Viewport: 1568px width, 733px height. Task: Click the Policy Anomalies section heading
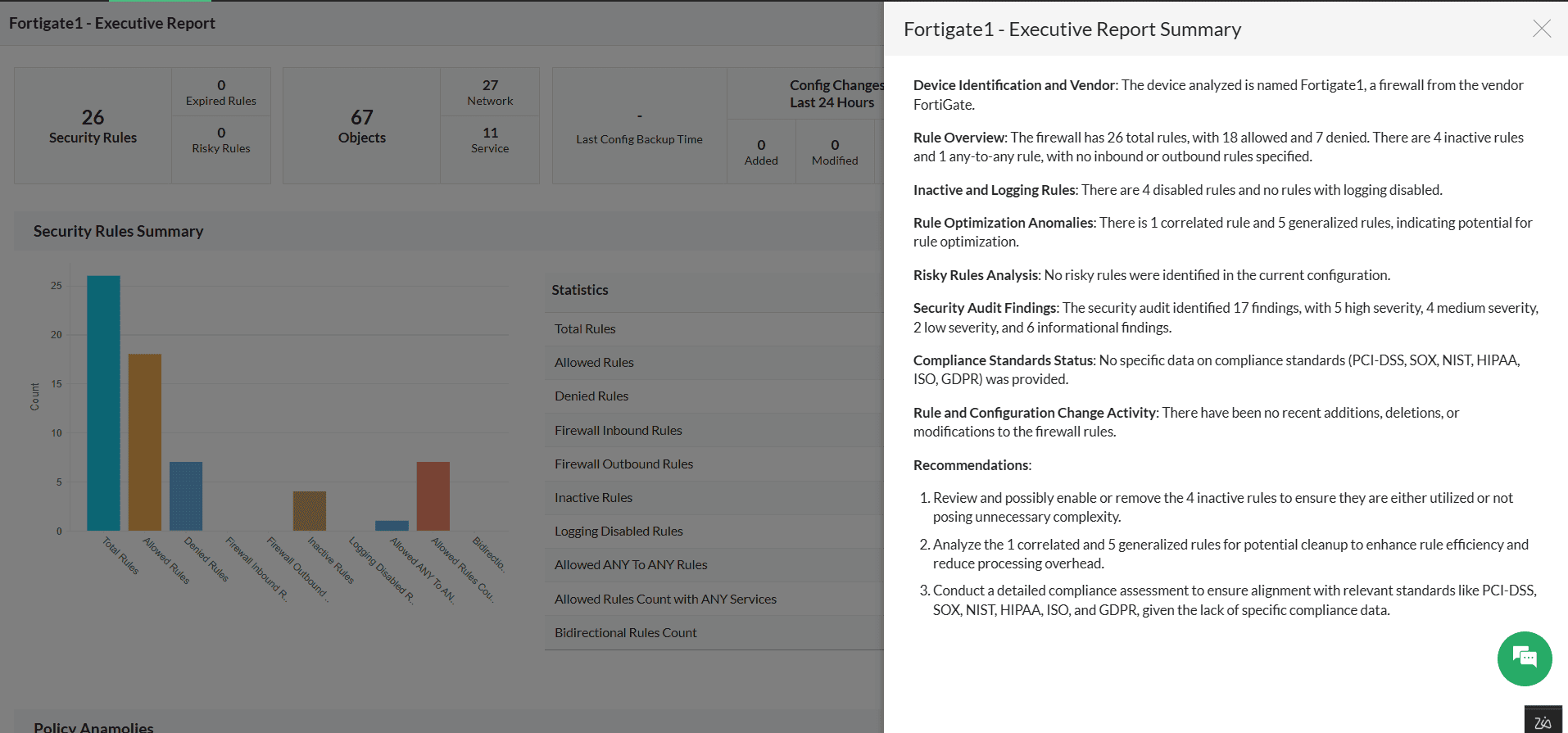(x=93, y=726)
